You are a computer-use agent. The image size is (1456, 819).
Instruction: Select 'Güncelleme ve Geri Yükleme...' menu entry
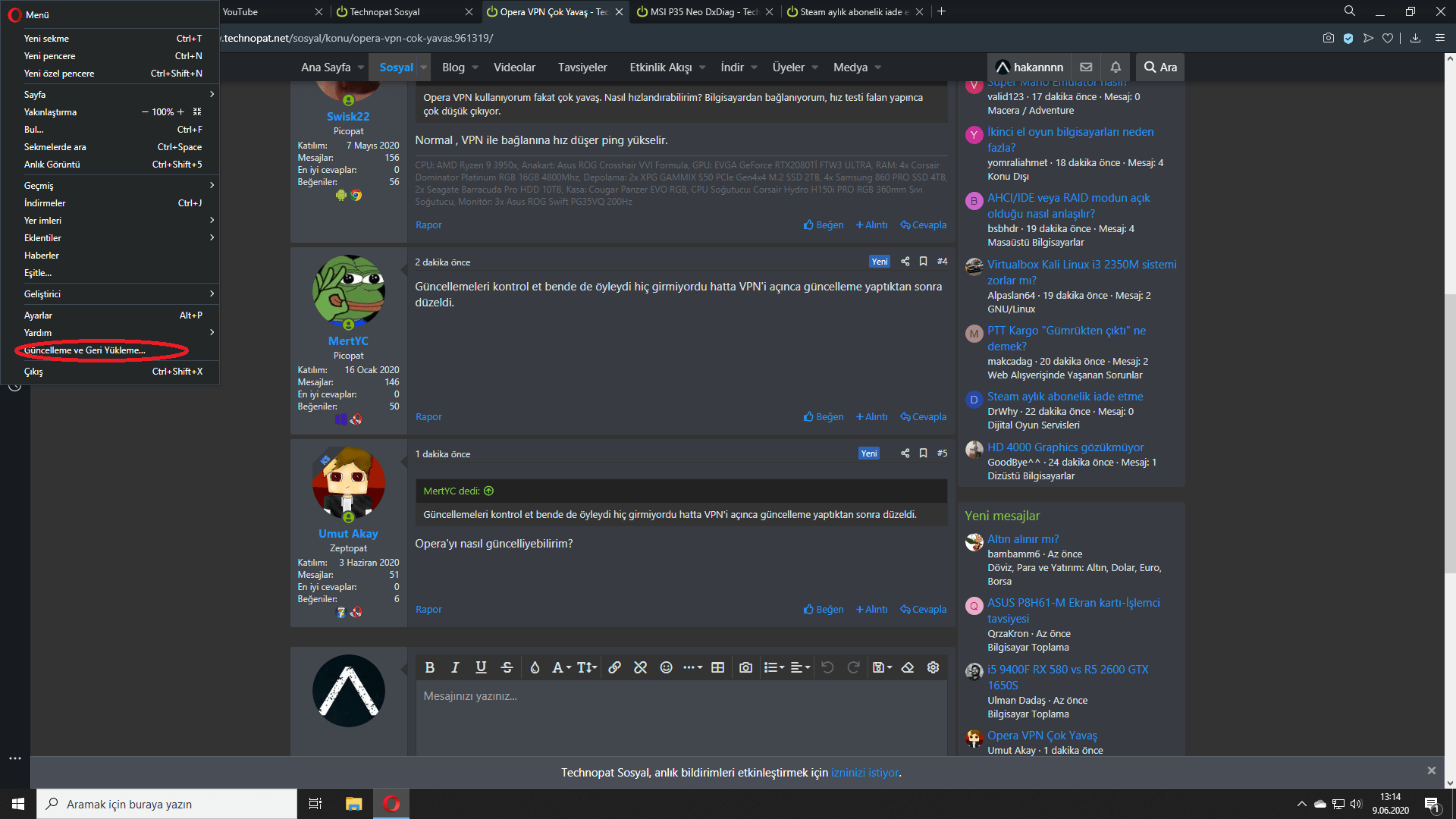84,350
